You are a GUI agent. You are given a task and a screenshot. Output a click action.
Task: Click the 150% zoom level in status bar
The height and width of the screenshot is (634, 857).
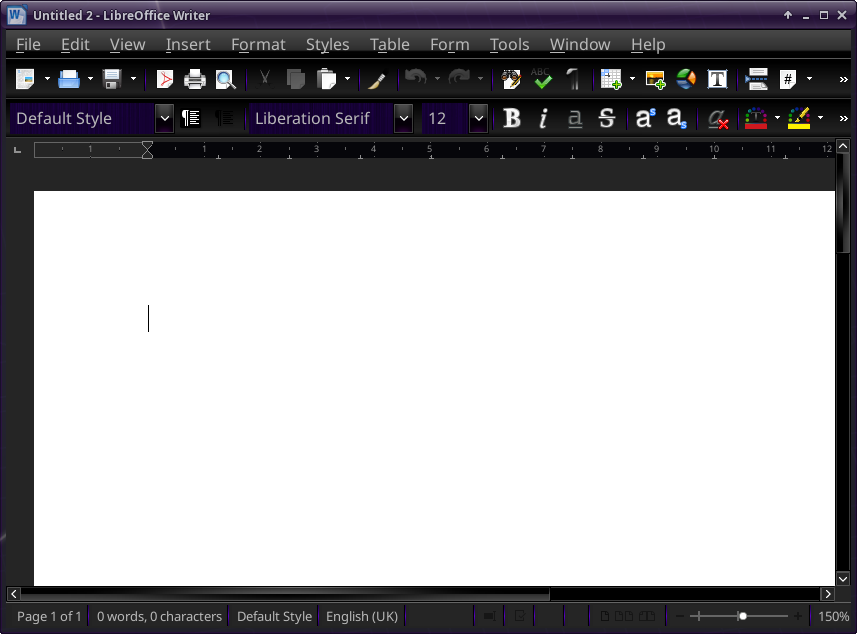coord(833,616)
